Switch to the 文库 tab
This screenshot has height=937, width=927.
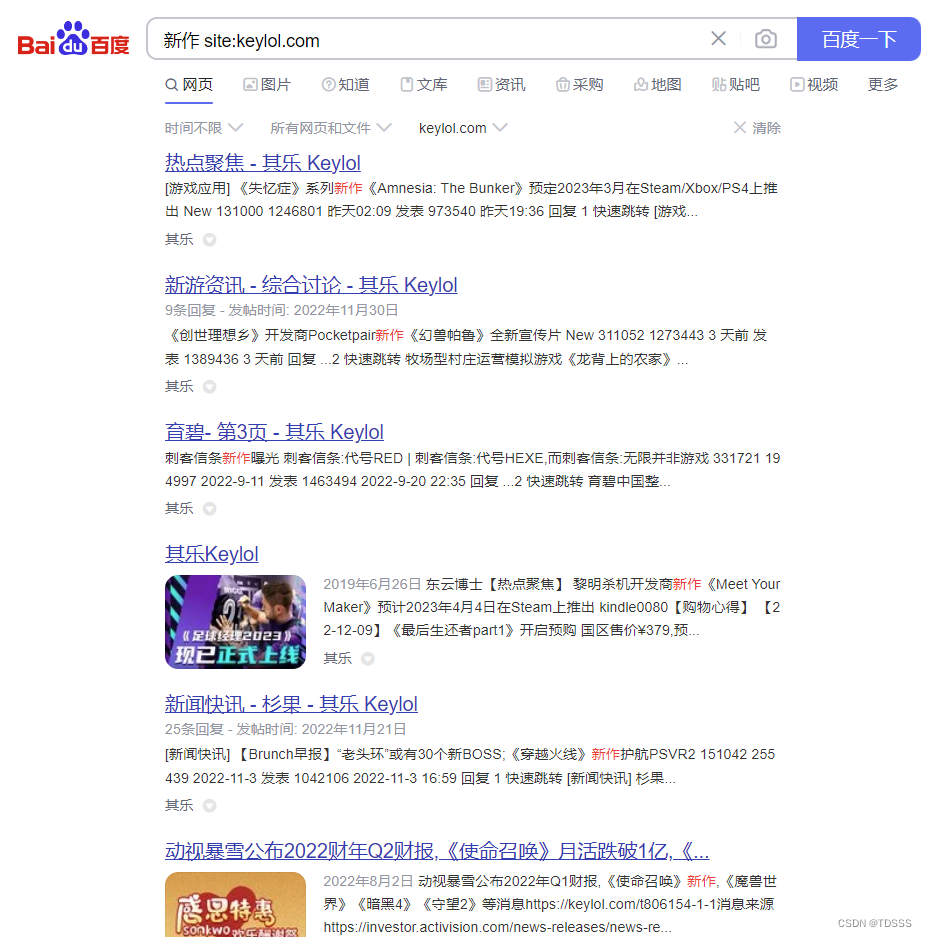[x=424, y=85]
